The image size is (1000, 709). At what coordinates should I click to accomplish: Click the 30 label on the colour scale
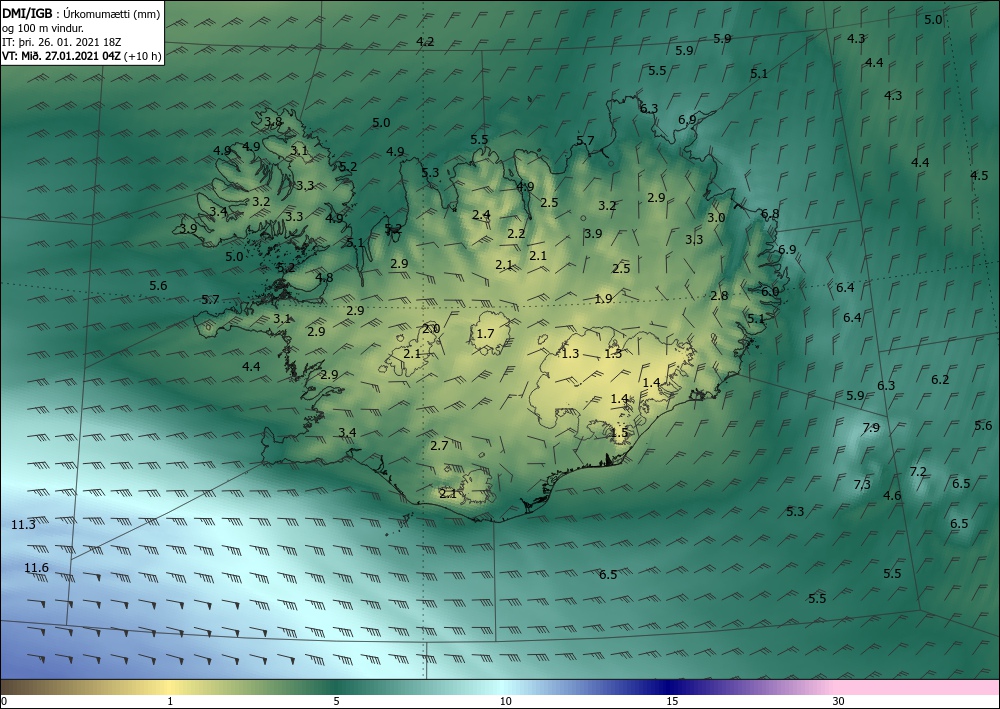tap(839, 701)
